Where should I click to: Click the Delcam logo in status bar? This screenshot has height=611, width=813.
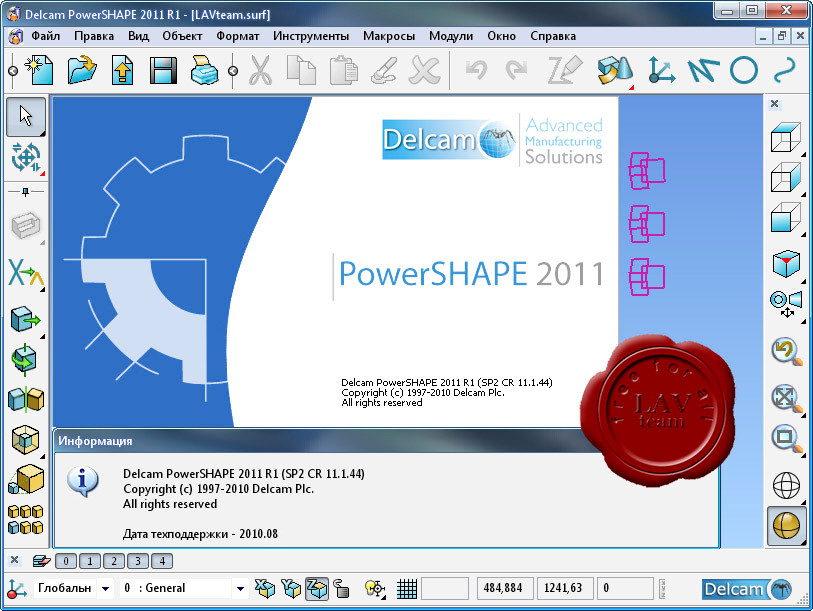pyautogui.click(x=747, y=589)
